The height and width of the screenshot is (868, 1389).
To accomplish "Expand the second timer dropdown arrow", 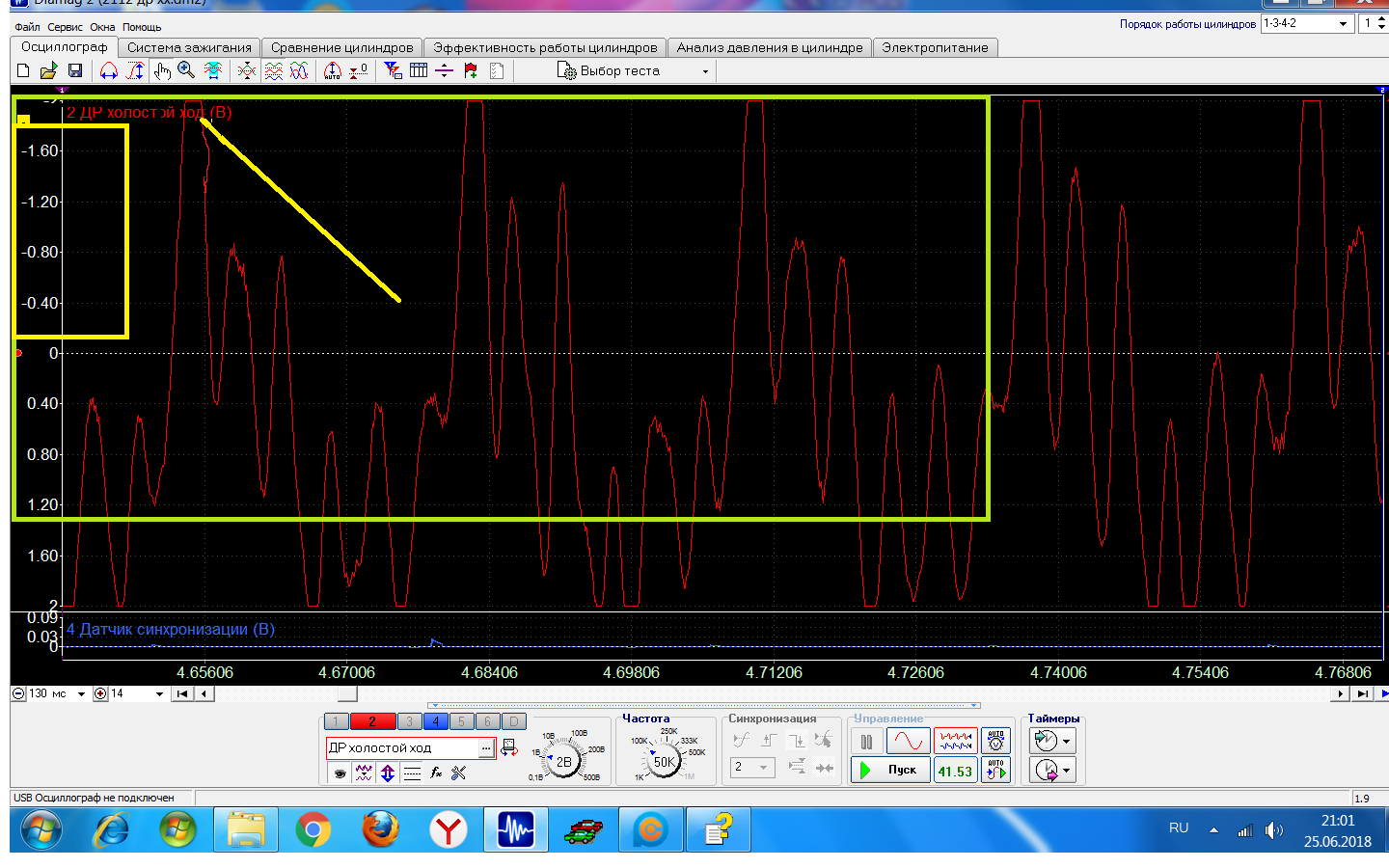I will (x=1066, y=770).
